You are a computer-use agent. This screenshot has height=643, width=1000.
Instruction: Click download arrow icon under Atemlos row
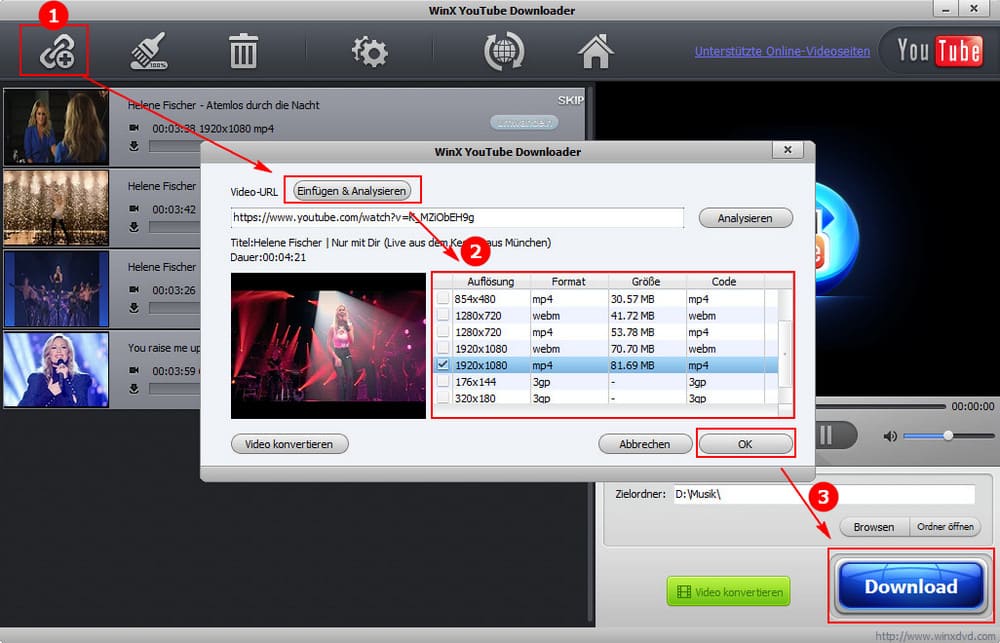(x=134, y=146)
